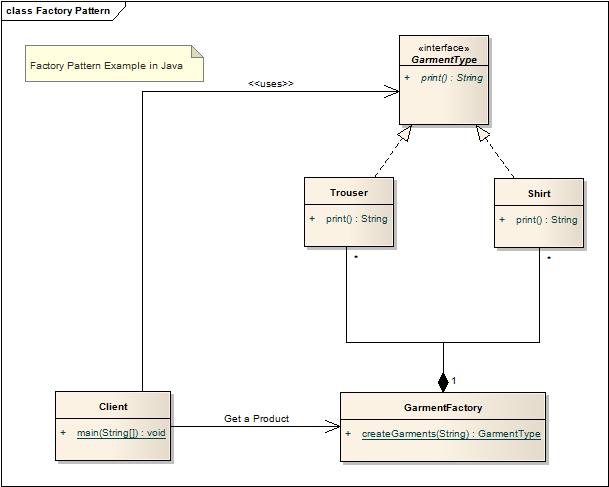Screen dimensions: 609x487
Task: Click the realization arrowhead above Shirt
Action: coord(483,134)
